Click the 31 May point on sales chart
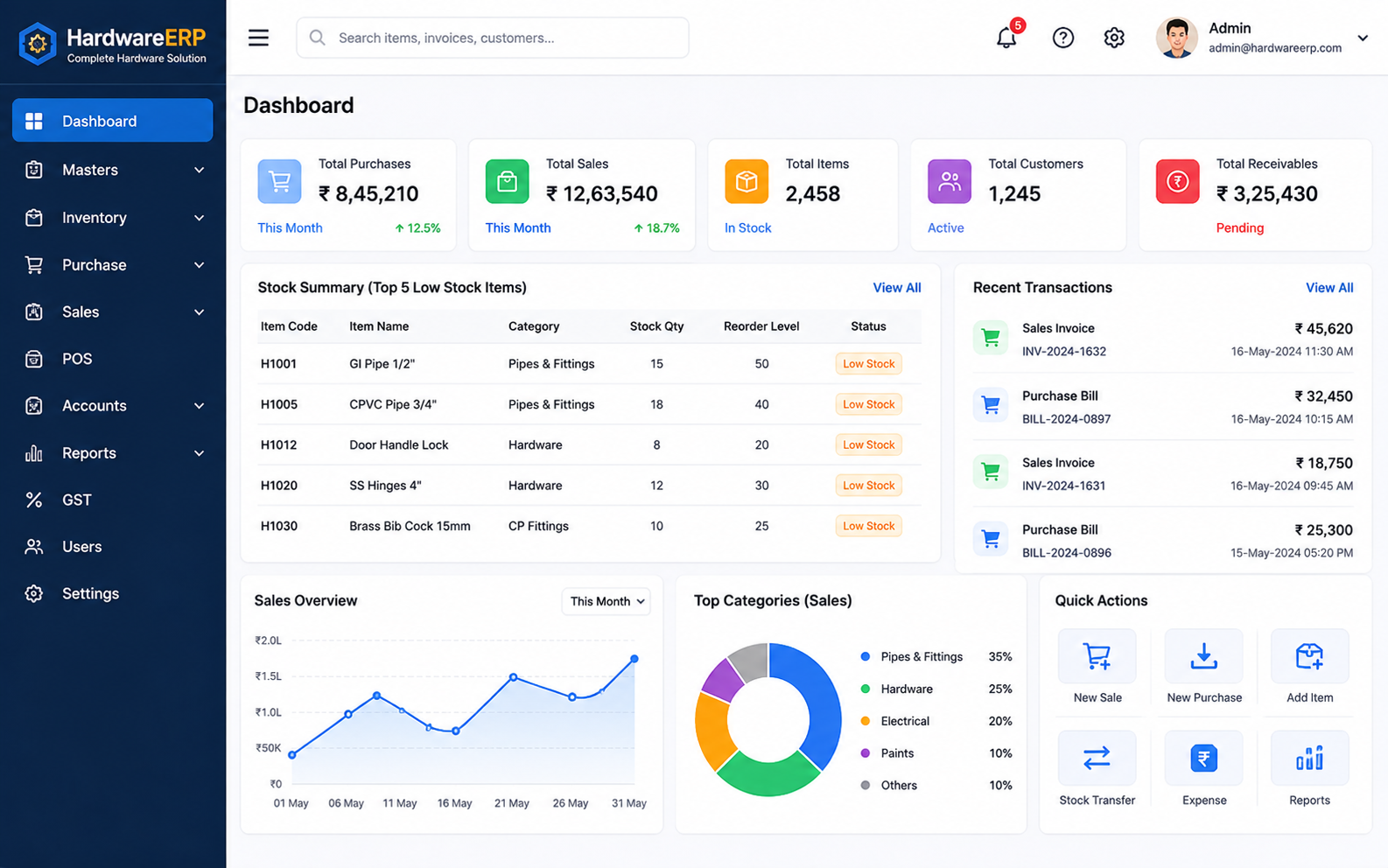1388x868 pixels. 634,659
